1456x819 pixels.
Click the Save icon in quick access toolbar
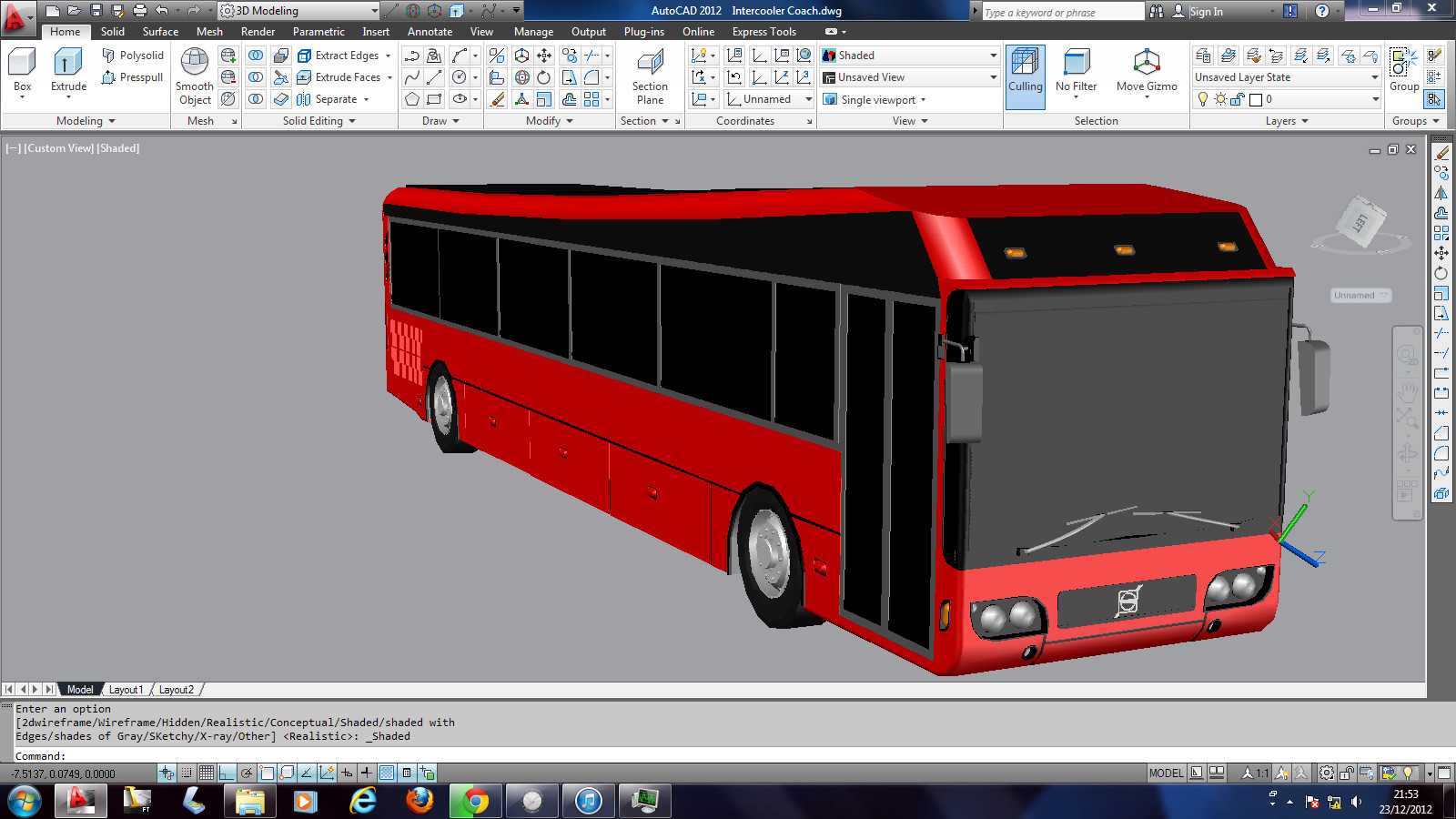(96, 11)
